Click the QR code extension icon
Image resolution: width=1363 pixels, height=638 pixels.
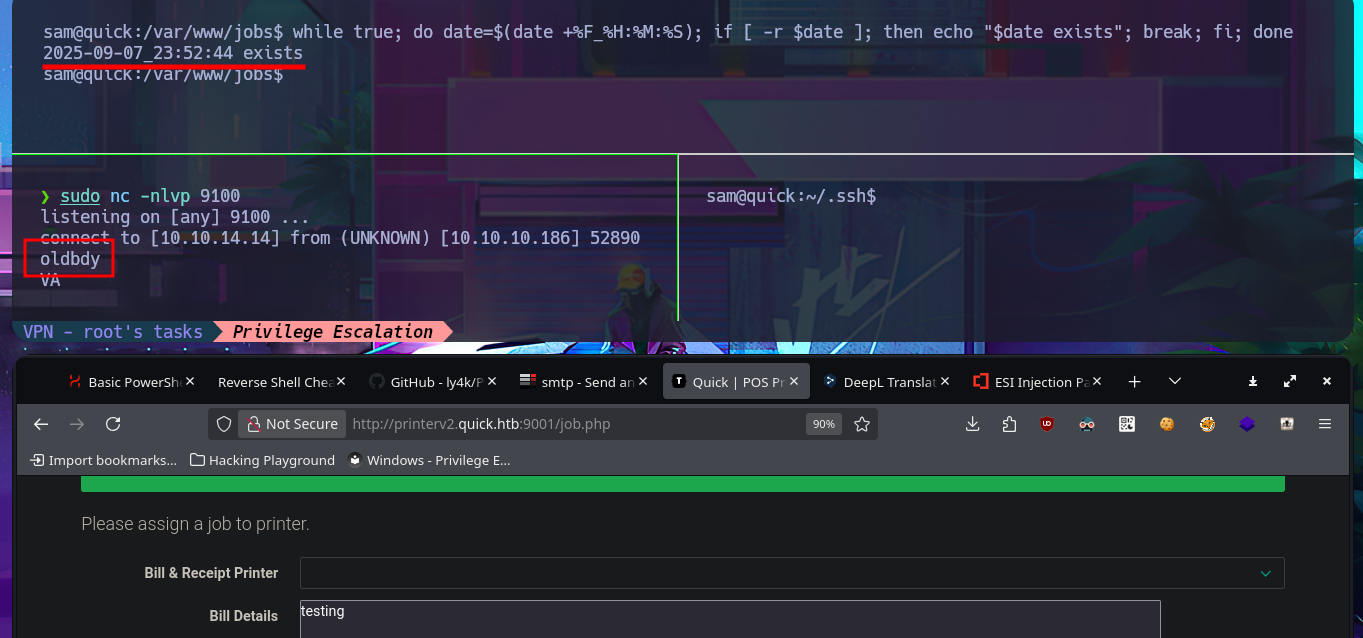pyautogui.click(x=1127, y=424)
